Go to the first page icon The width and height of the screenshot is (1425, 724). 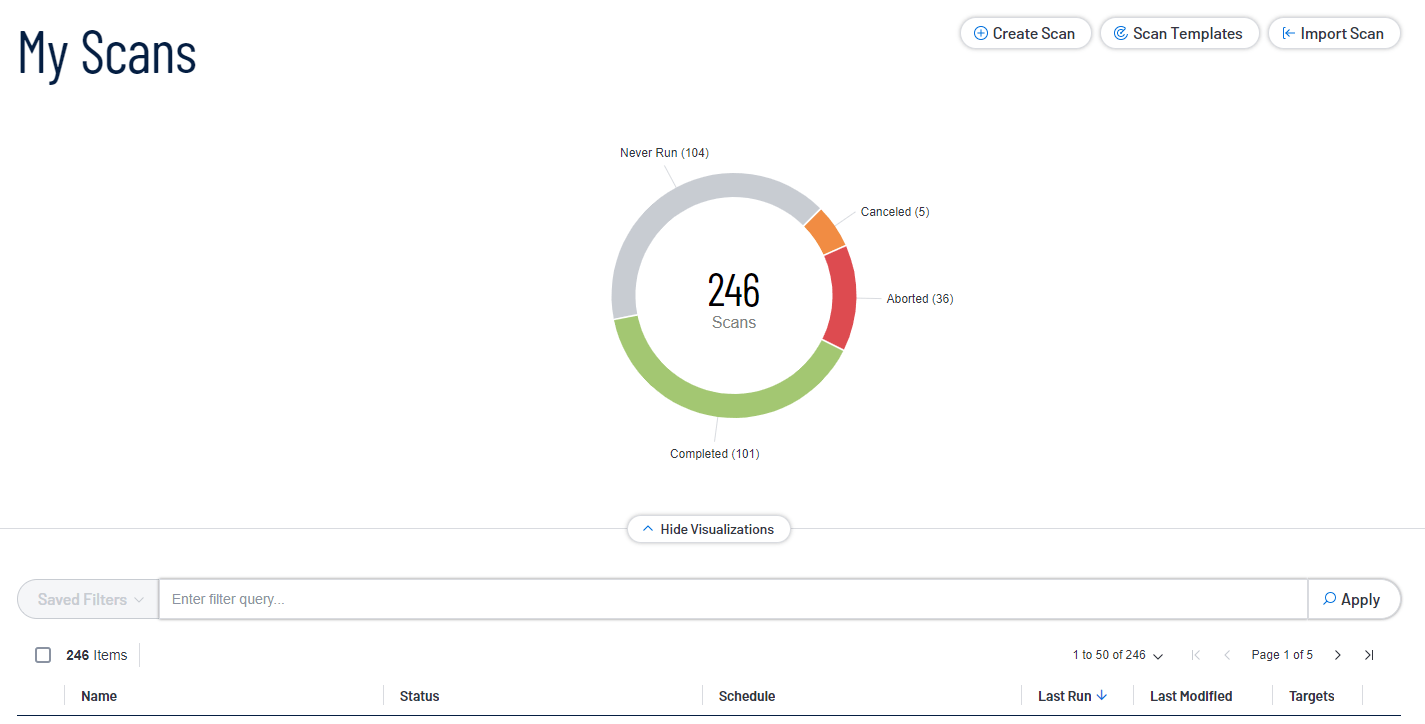tap(1196, 655)
